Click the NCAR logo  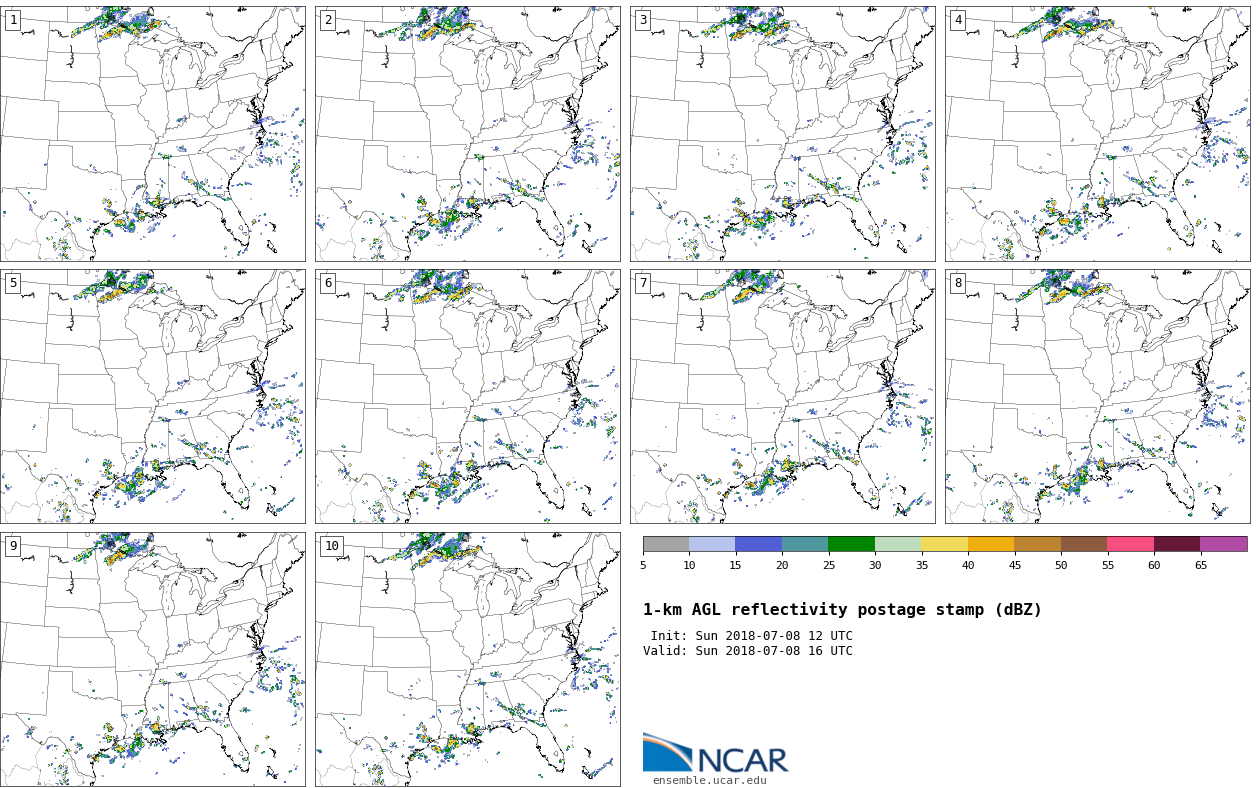pos(715,753)
